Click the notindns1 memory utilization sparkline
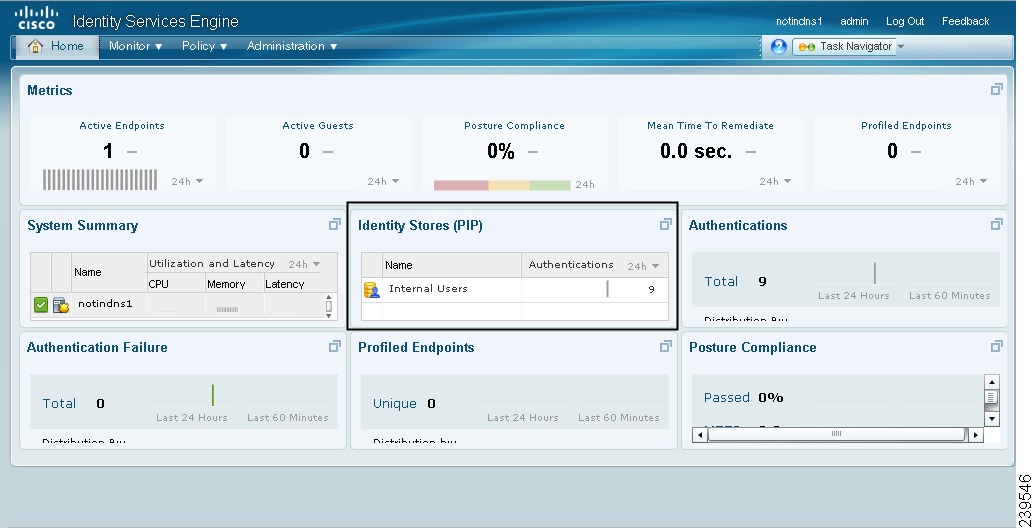Screen dimensions: 1036x528 pyautogui.click(x=227, y=309)
